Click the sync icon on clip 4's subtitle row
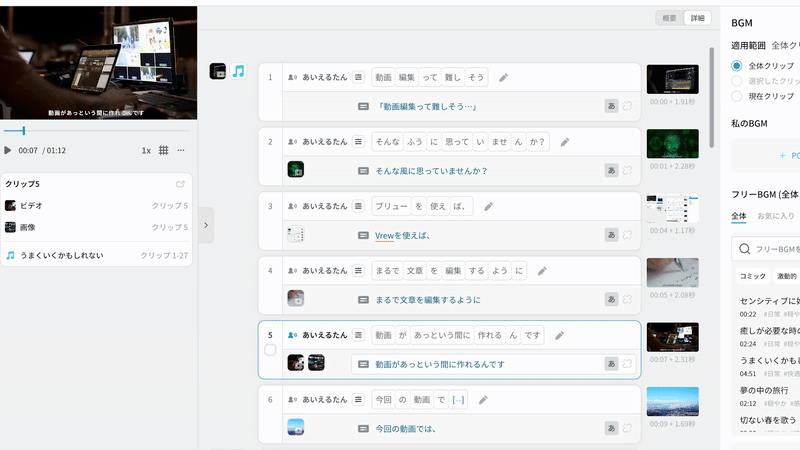800x450 pixels. coord(627,299)
